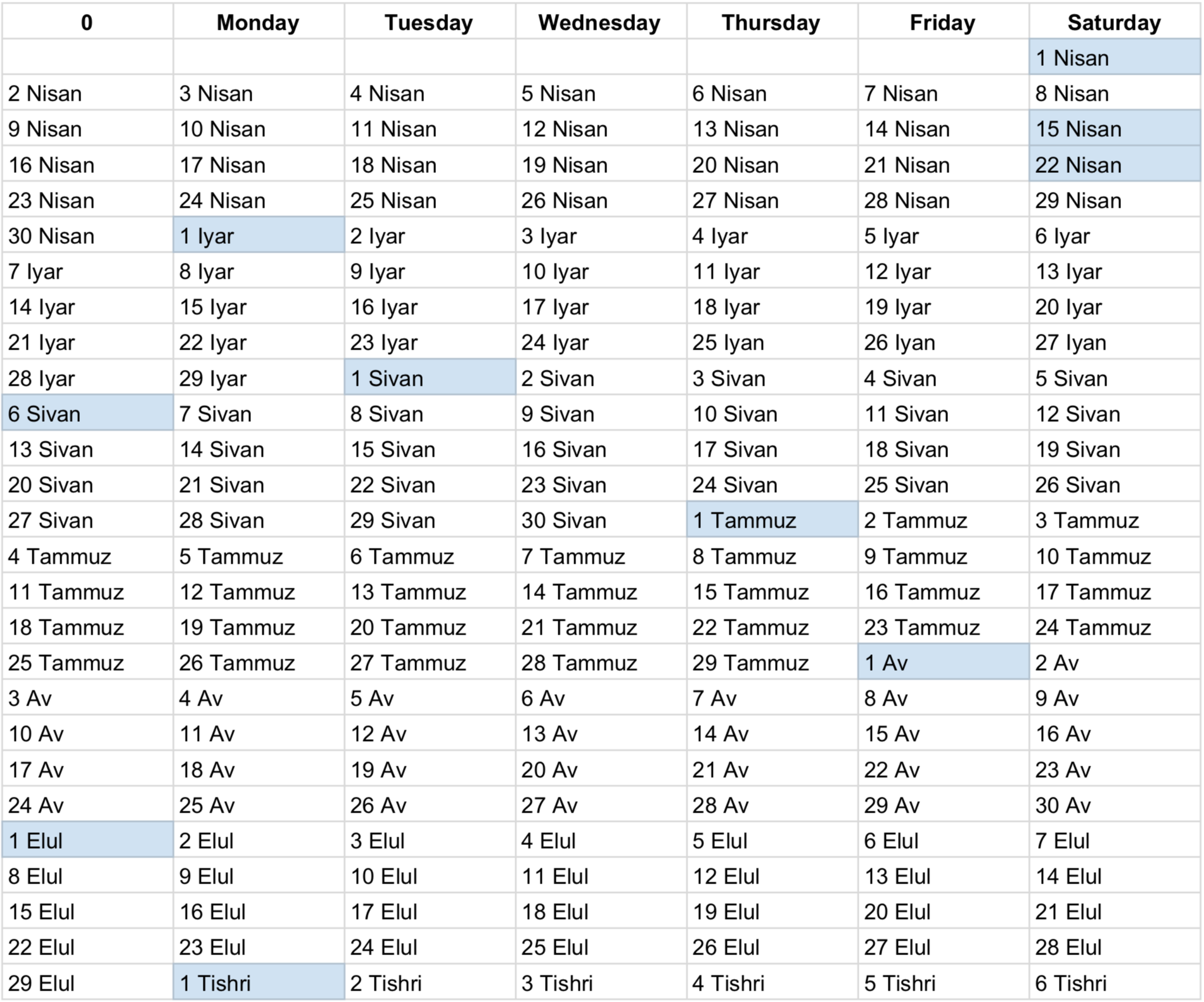
Task: Select the 30 Nisan cell
Action: (x=87, y=236)
